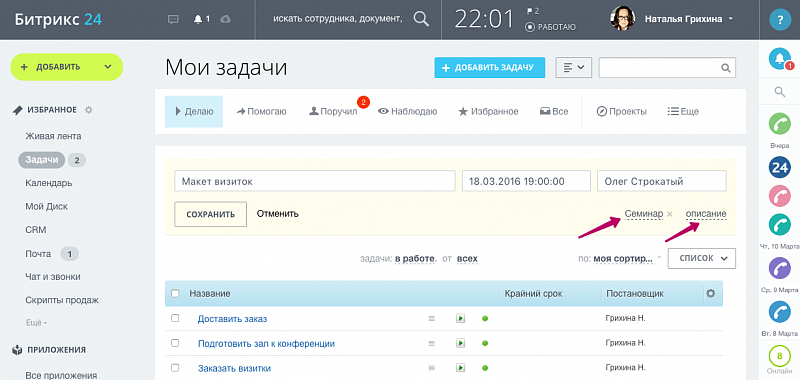800x380 pixels.
Task: Click the deadline field 18.03.2016 19:00:00
Action: click(526, 181)
